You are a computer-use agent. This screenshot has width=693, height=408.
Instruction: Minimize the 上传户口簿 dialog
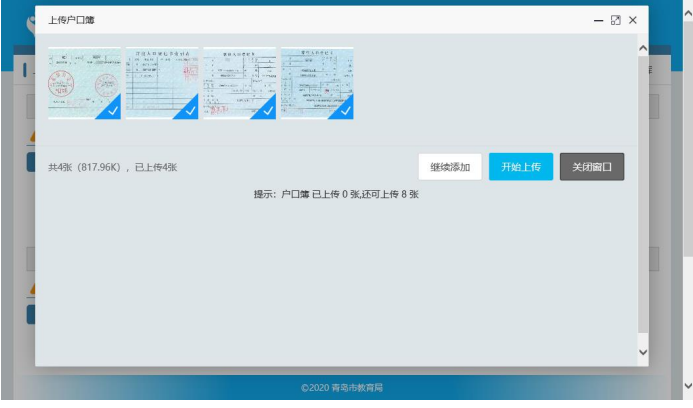[598, 20]
